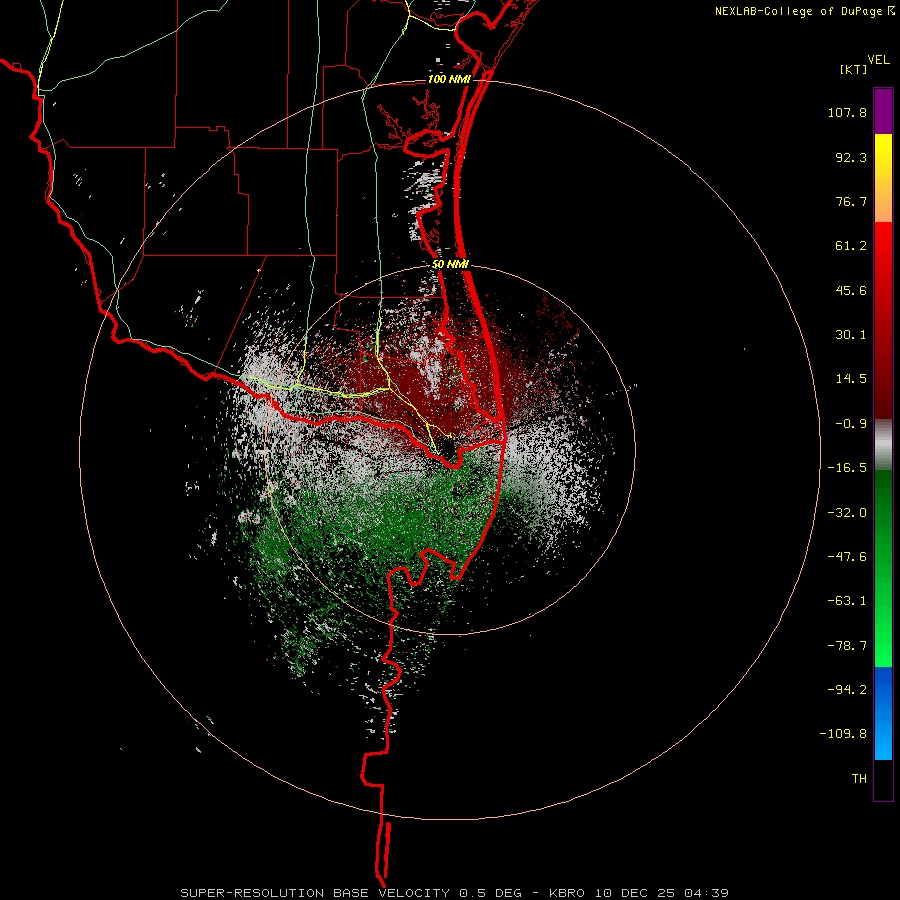The height and width of the screenshot is (900, 900).
Task: Select the -47.6 velocity scale value
Action: pos(847,557)
